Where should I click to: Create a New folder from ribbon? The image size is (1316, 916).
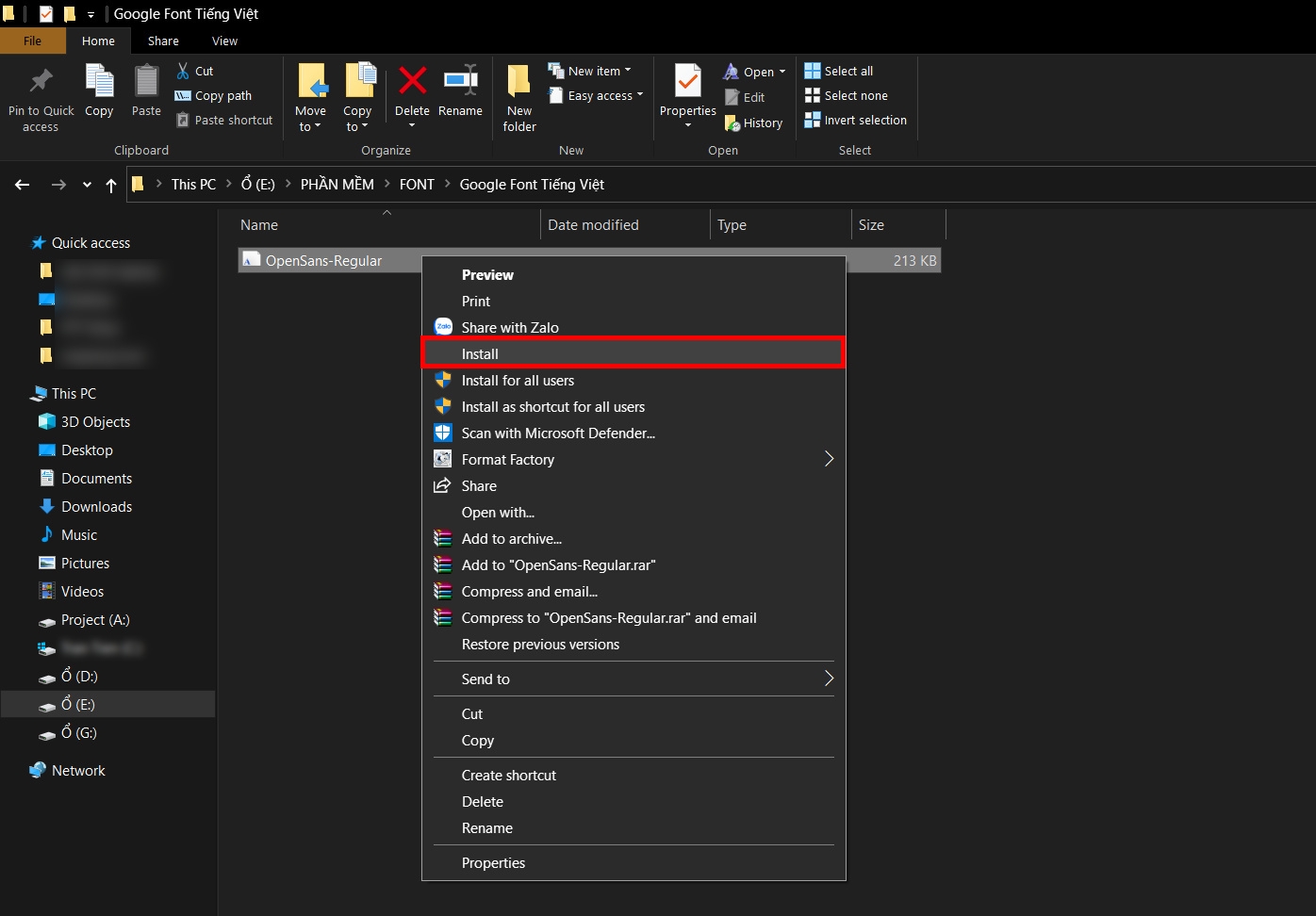point(519,98)
